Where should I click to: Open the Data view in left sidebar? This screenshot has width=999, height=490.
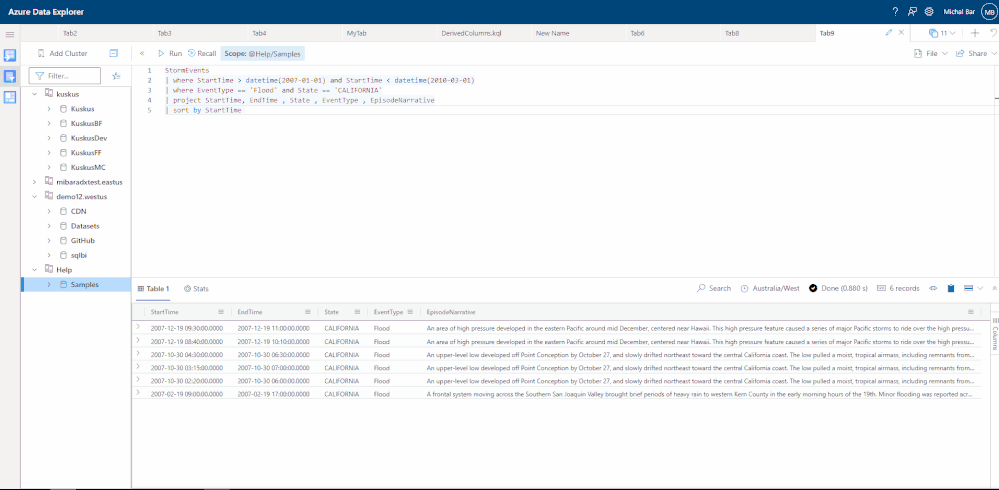pyautogui.click(x=10, y=55)
